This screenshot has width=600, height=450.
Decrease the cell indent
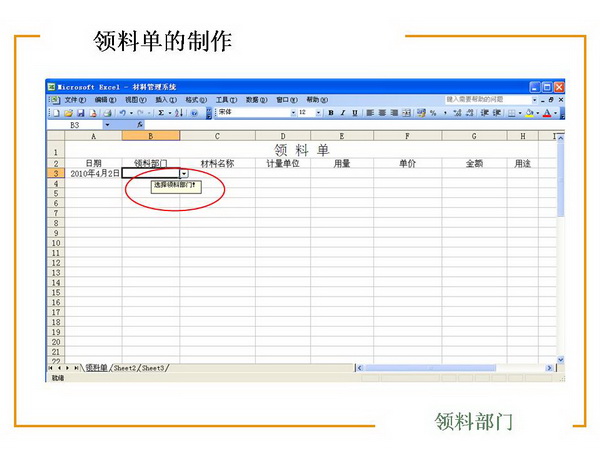(x=485, y=113)
